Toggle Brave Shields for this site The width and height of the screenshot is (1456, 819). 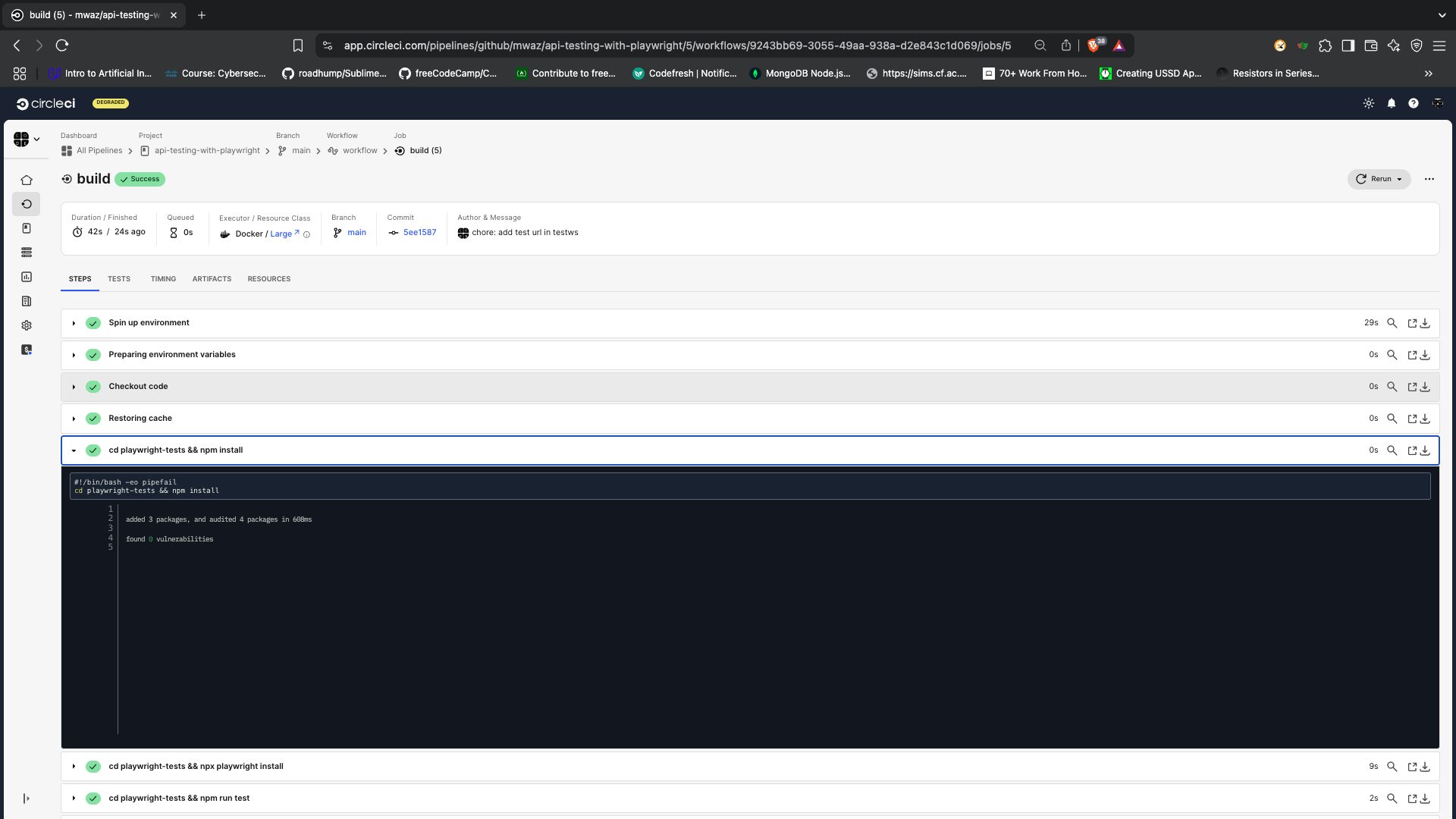[1095, 45]
